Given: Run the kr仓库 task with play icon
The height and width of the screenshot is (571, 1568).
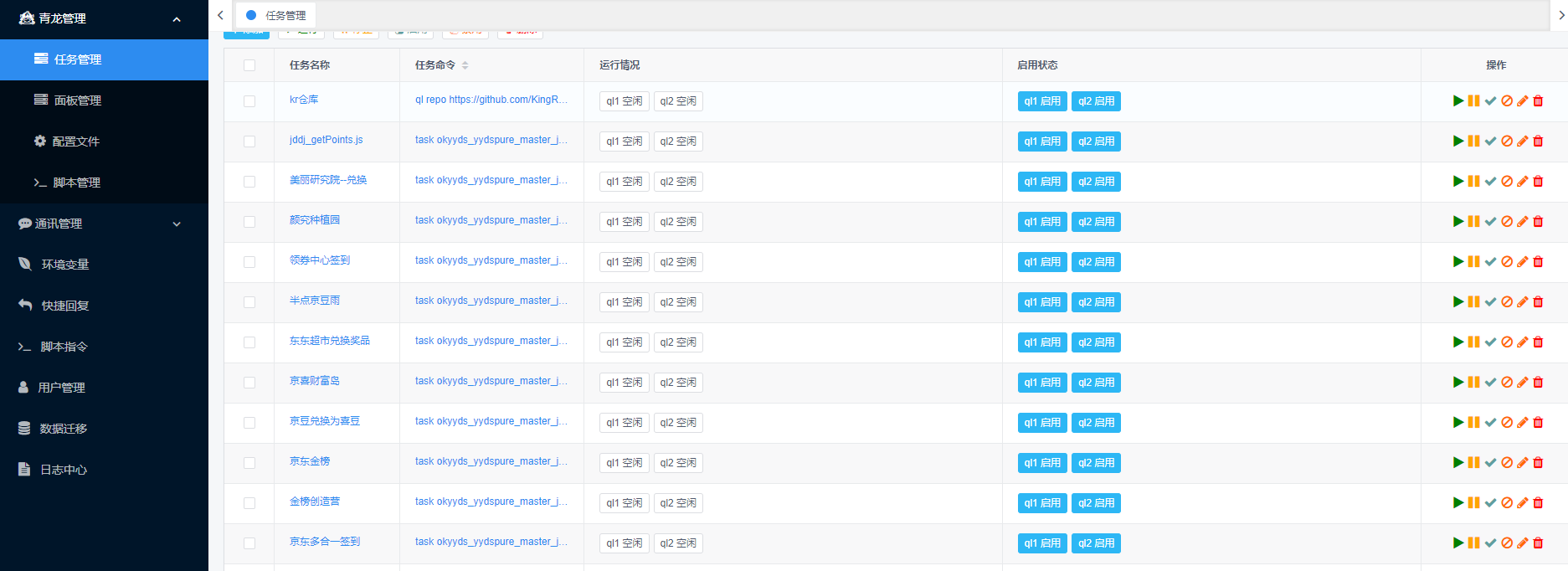Looking at the screenshot, I should pyautogui.click(x=1458, y=100).
